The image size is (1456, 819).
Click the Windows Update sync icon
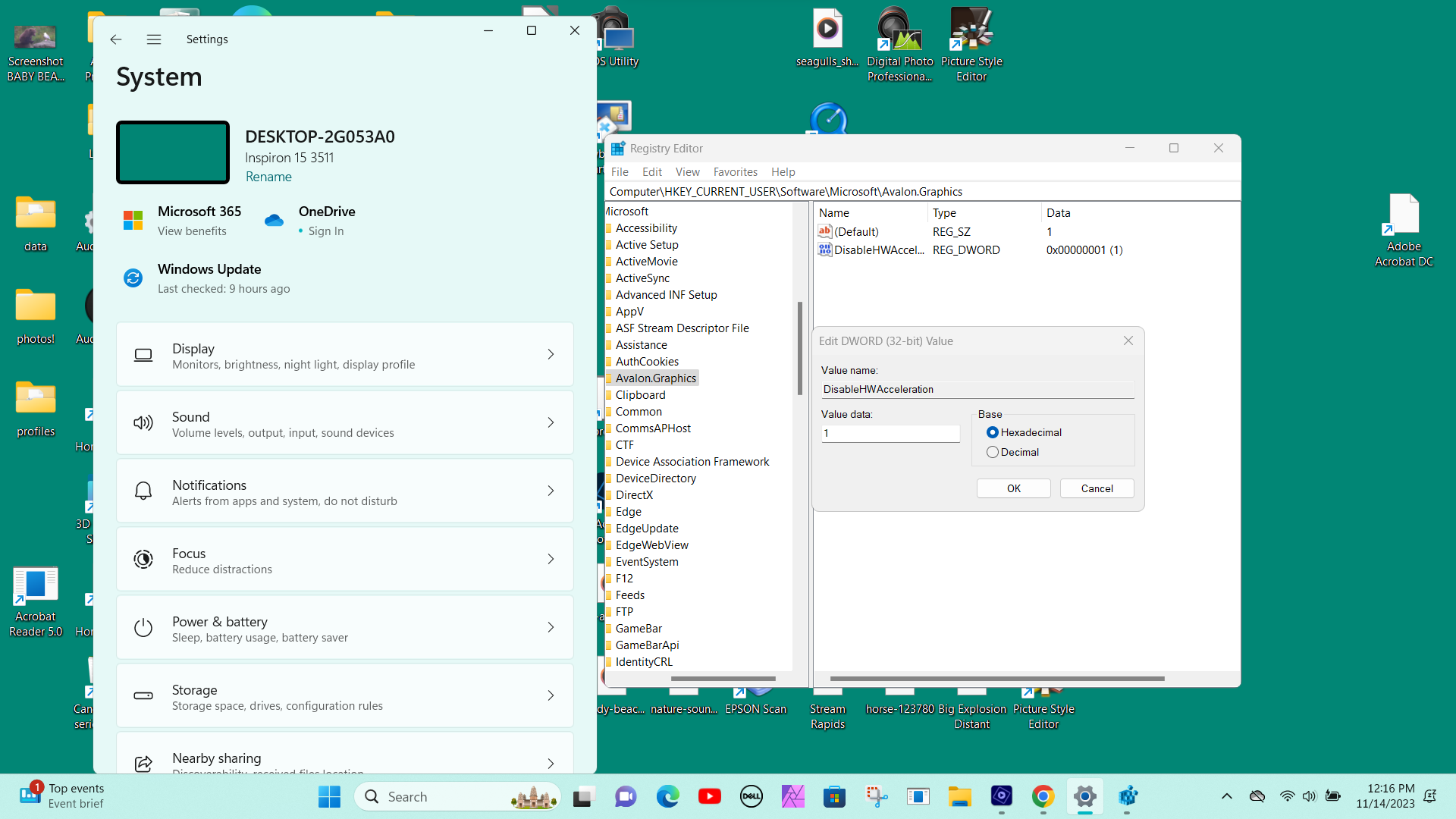click(133, 278)
